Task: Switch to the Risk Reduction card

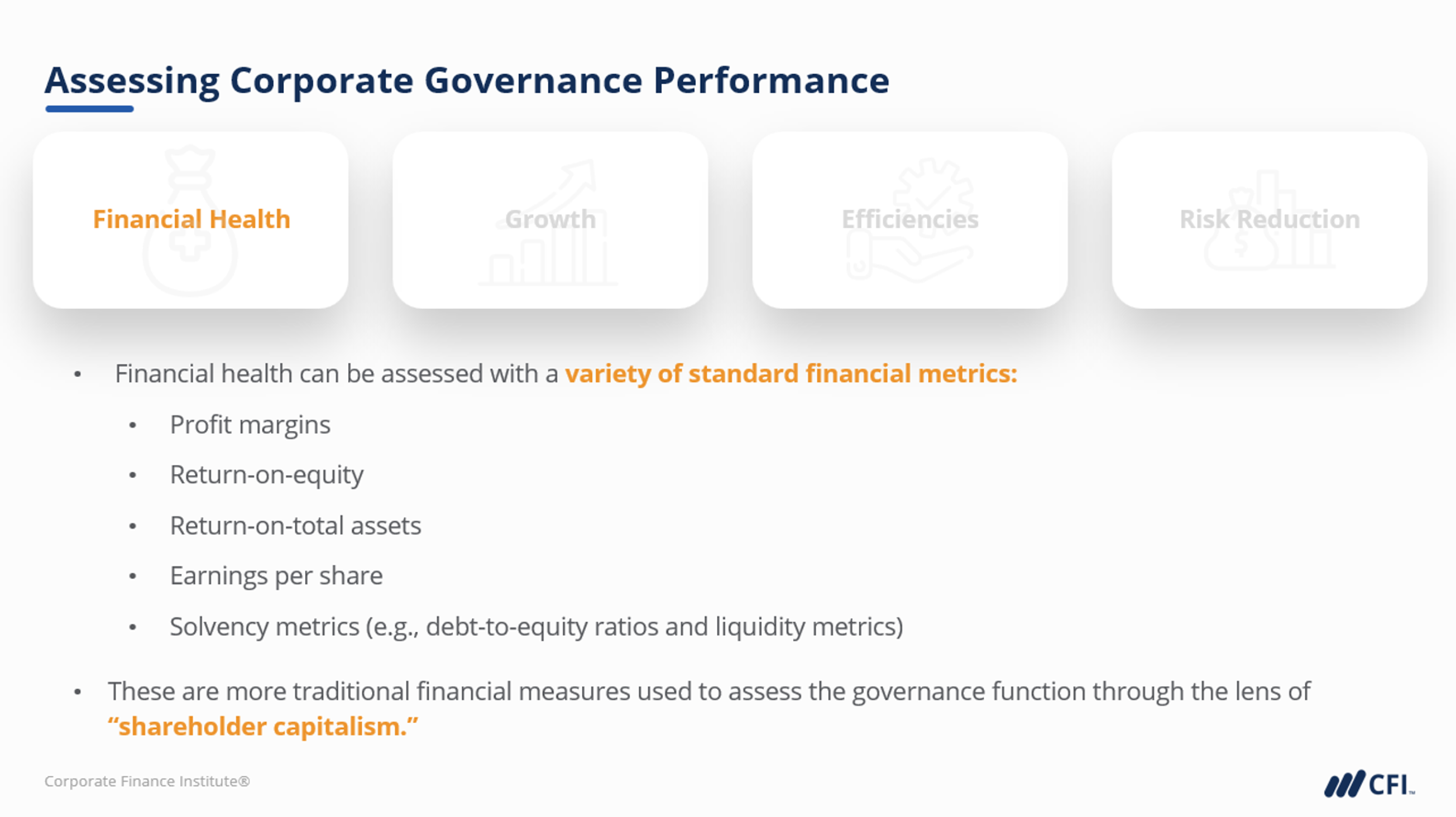Action: tap(1269, 219)
